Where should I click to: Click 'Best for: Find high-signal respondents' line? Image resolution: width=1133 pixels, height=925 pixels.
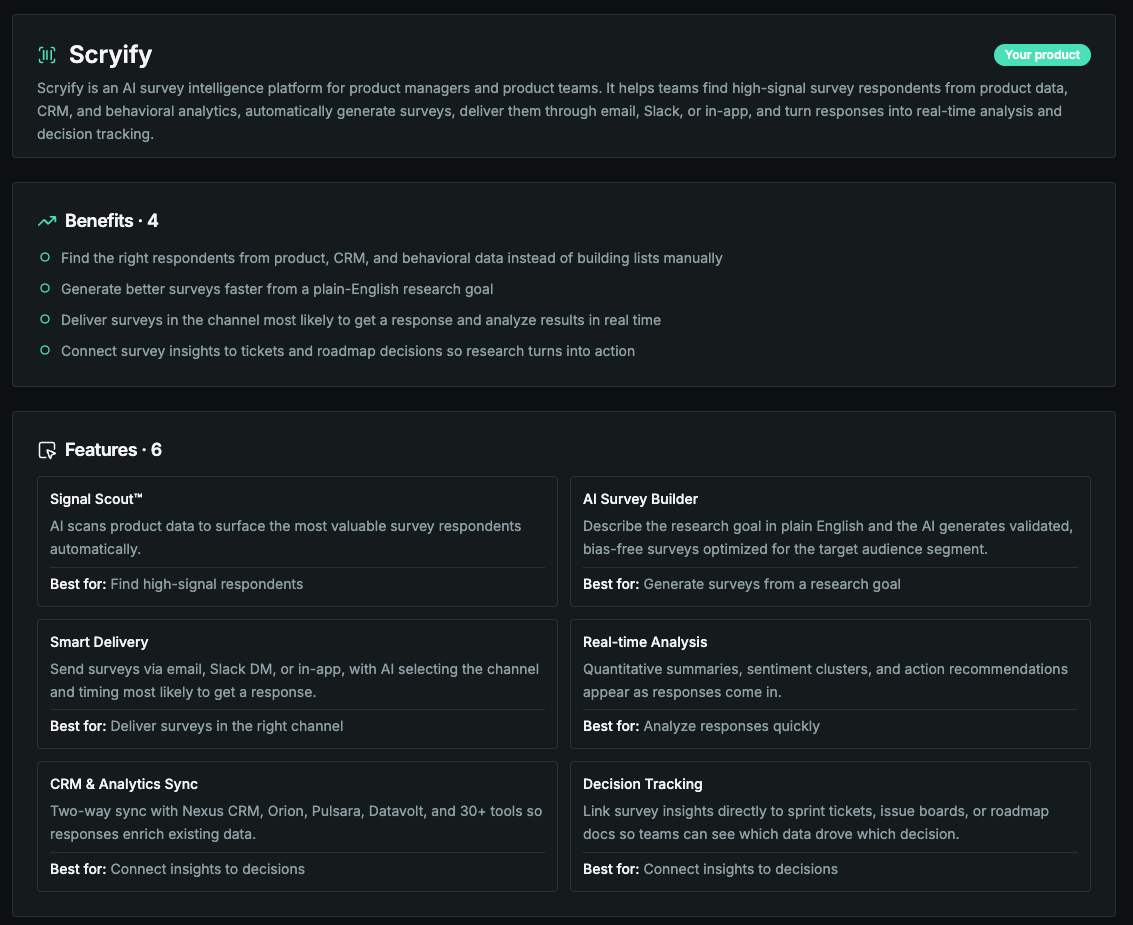click(176, 584)
